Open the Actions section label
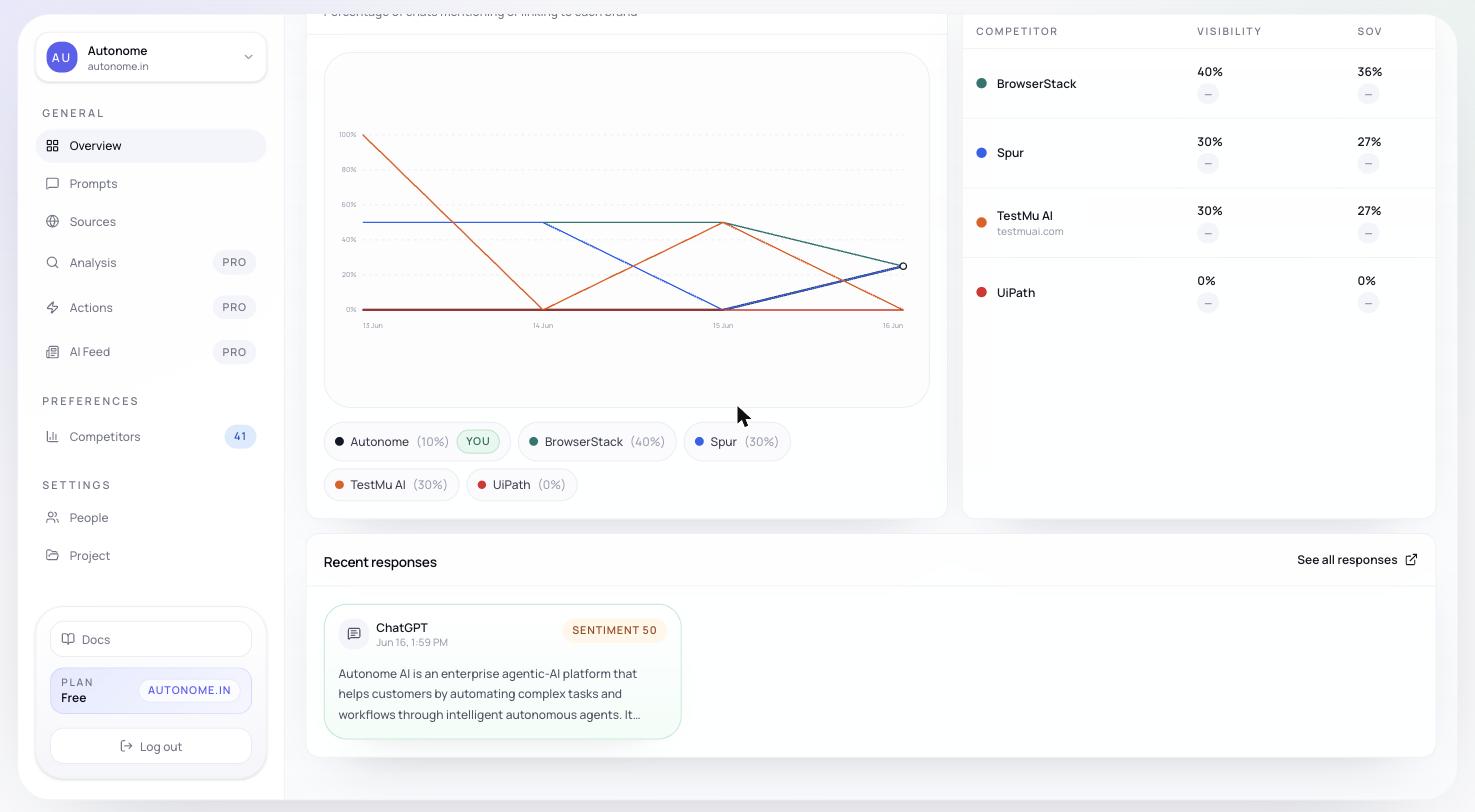 (x=91, y=308)
